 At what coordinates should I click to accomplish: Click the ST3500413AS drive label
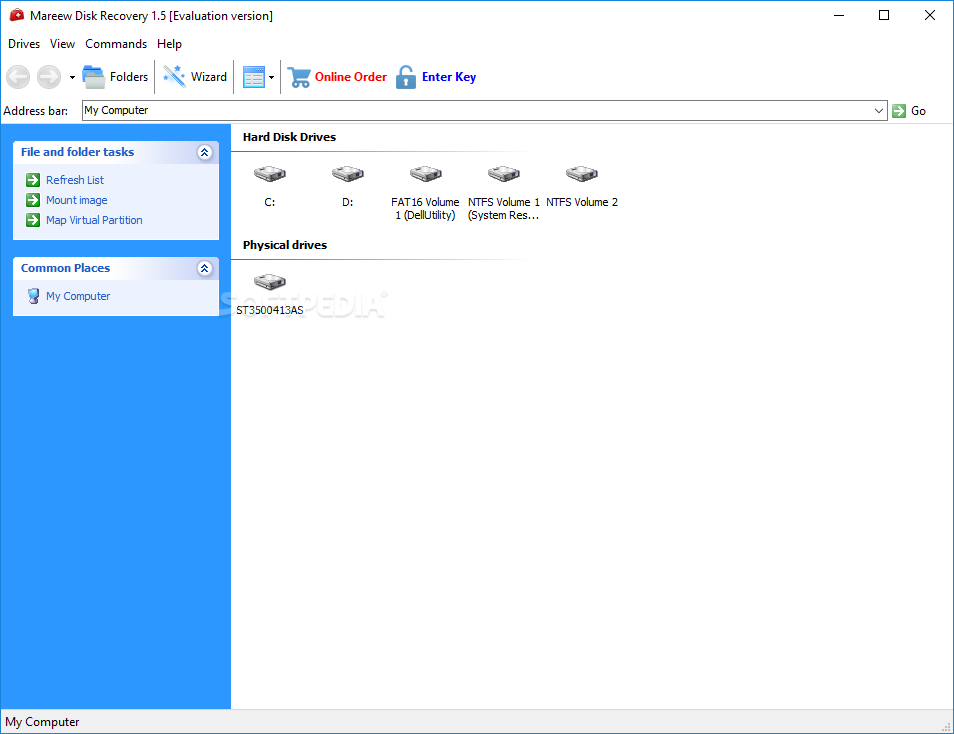point(270,310)
